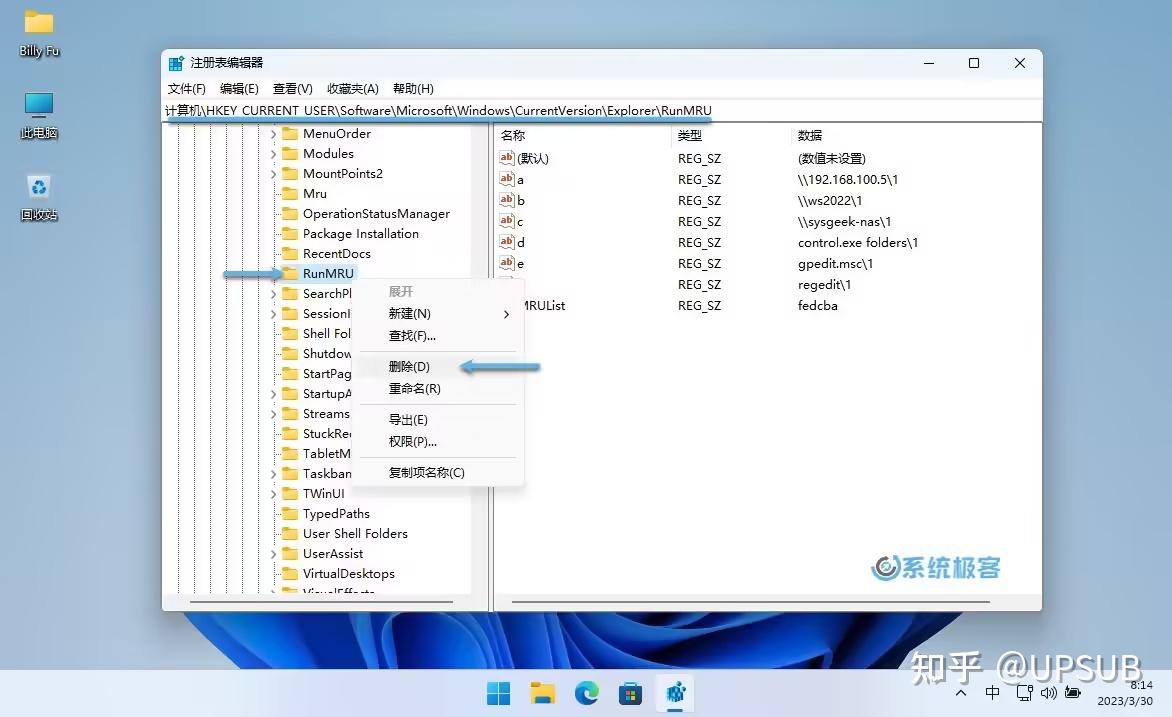Click 导出(E) in the context menu

pyautogui.click(x=407, y=419)
